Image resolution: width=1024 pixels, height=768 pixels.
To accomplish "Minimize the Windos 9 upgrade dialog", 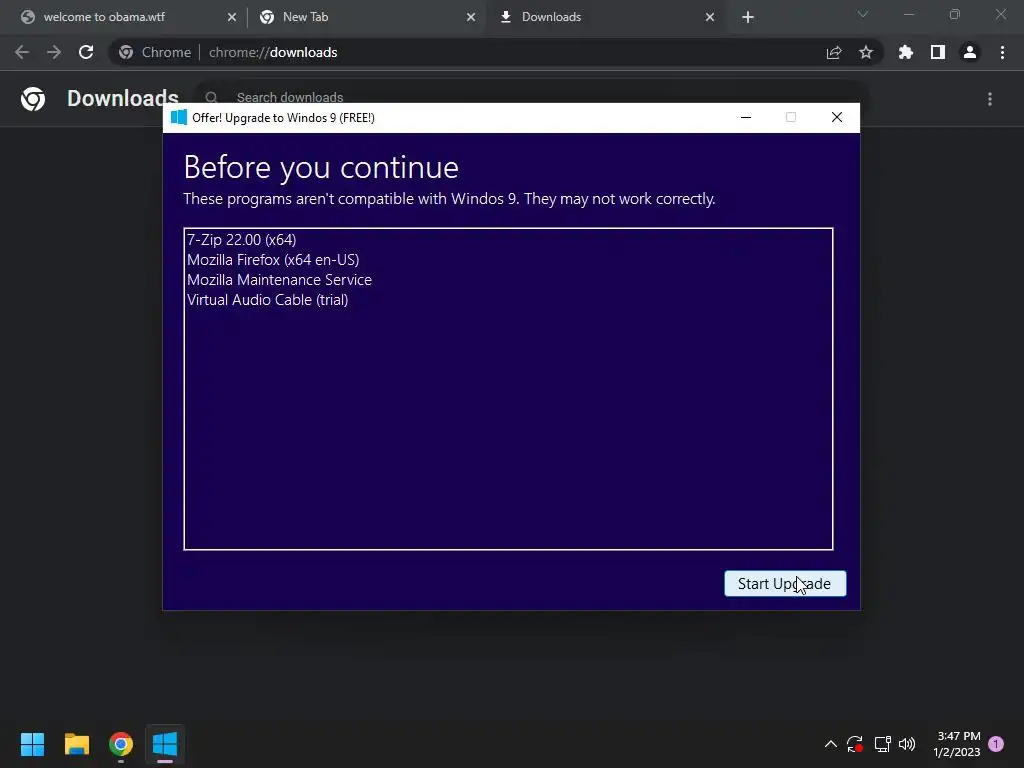I will point(746,118).
